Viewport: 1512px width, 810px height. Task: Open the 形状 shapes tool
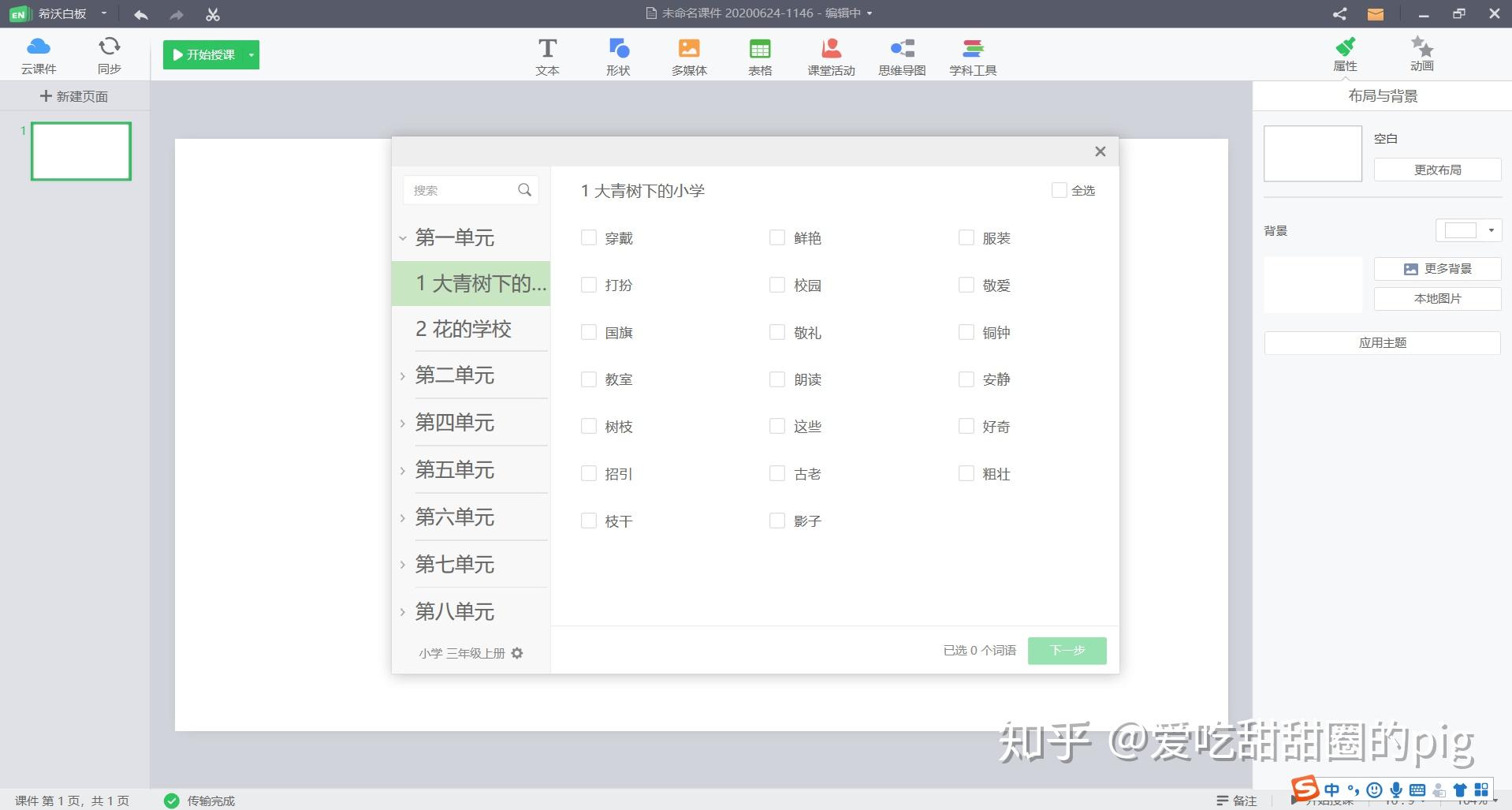(x=618, y=57)
